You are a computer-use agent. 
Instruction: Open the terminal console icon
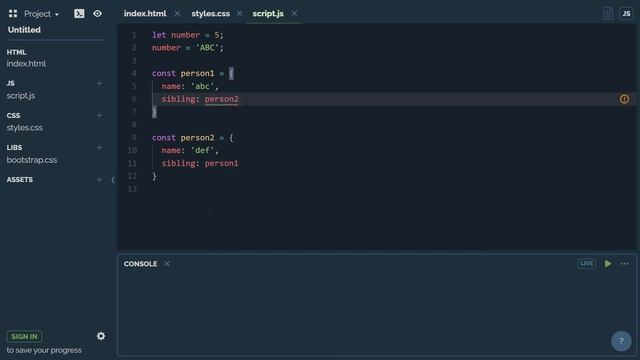[79, 13]
